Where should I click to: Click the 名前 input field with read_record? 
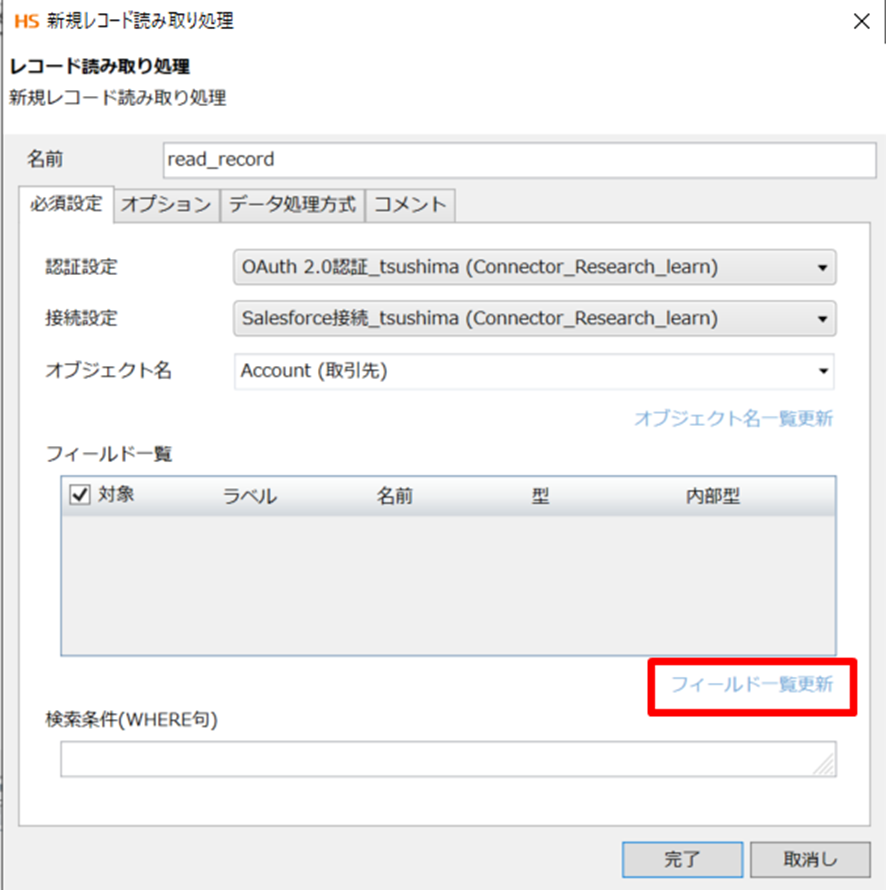pos(519,159)
